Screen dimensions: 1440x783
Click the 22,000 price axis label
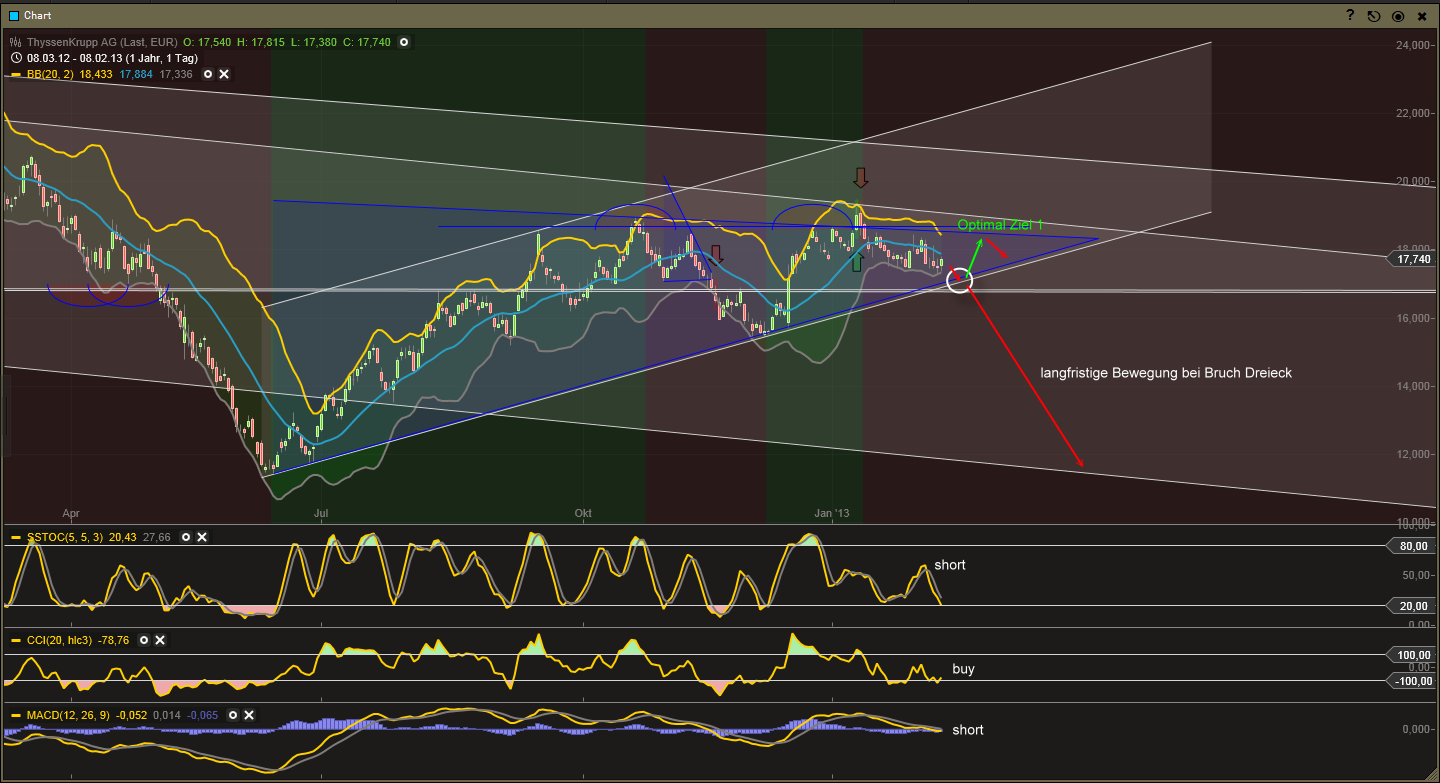point(1415,113)
